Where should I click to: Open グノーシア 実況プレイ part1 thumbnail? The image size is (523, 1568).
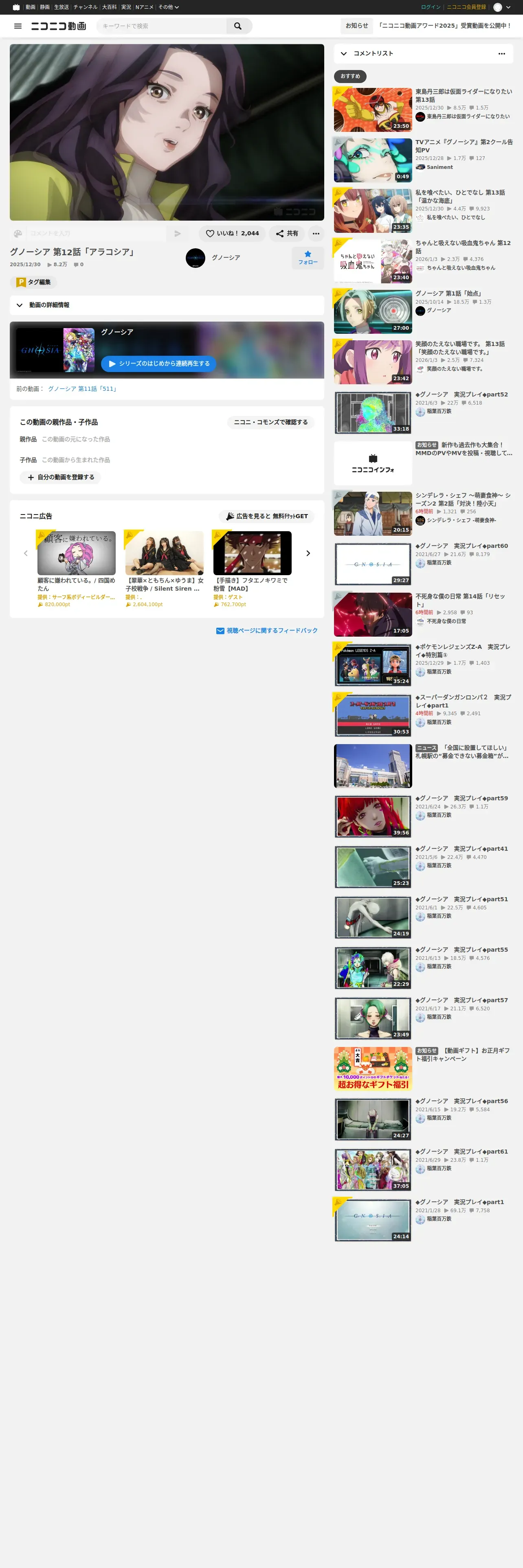(x=373, y=1220)
